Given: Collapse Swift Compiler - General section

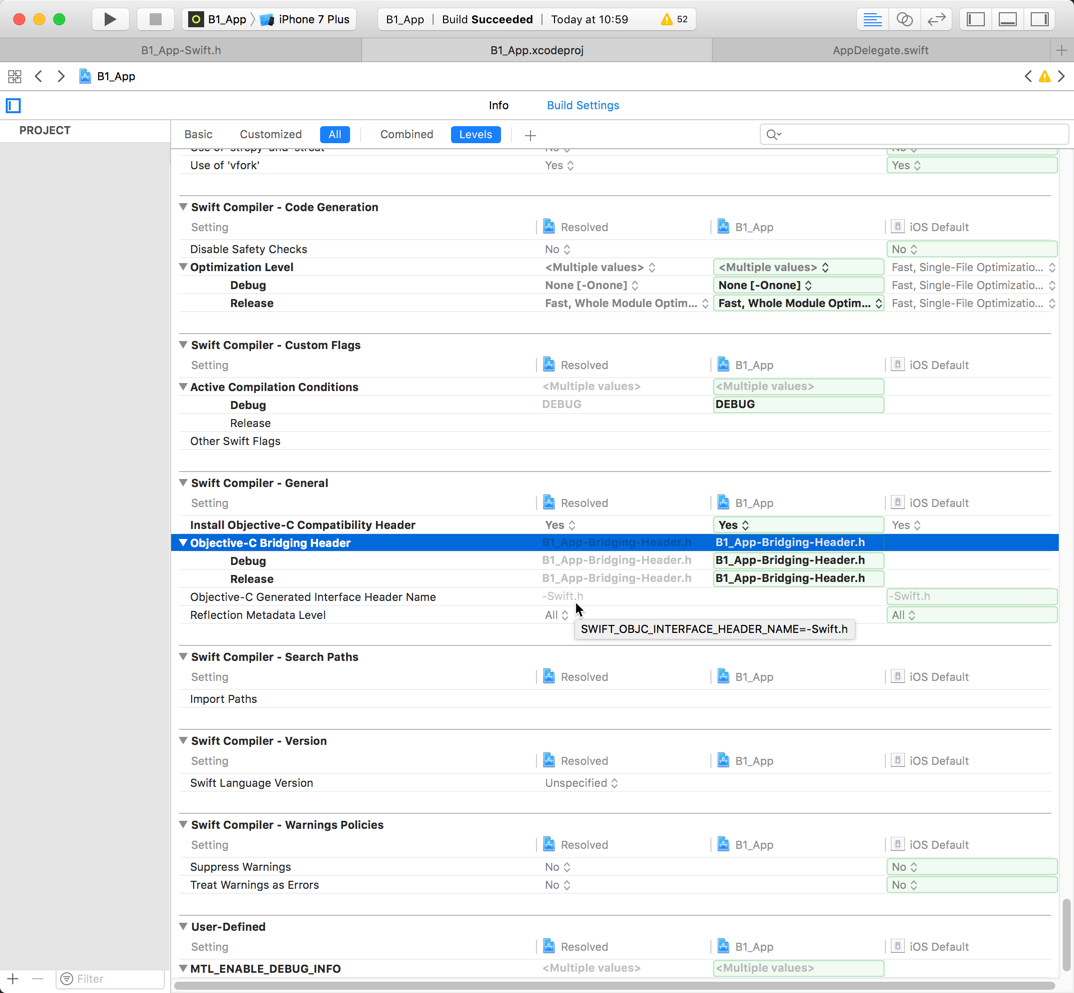Looking at the screenshot, I should coord(183,482).
